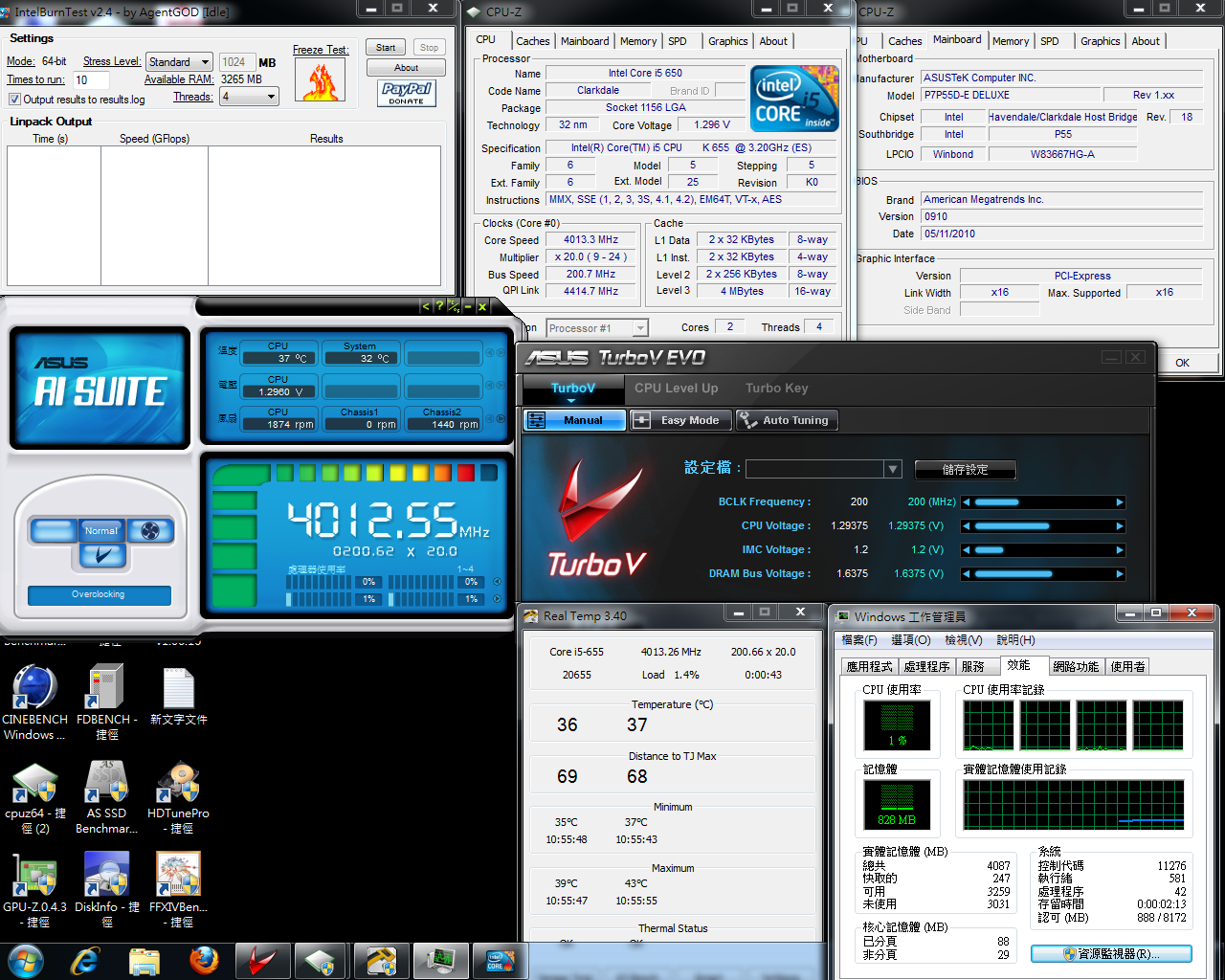The height and width of the screenshot is (980, 1225).
Task: Open the Stress Level dropdown set to Standard
Action: click(x=179, y=62)
